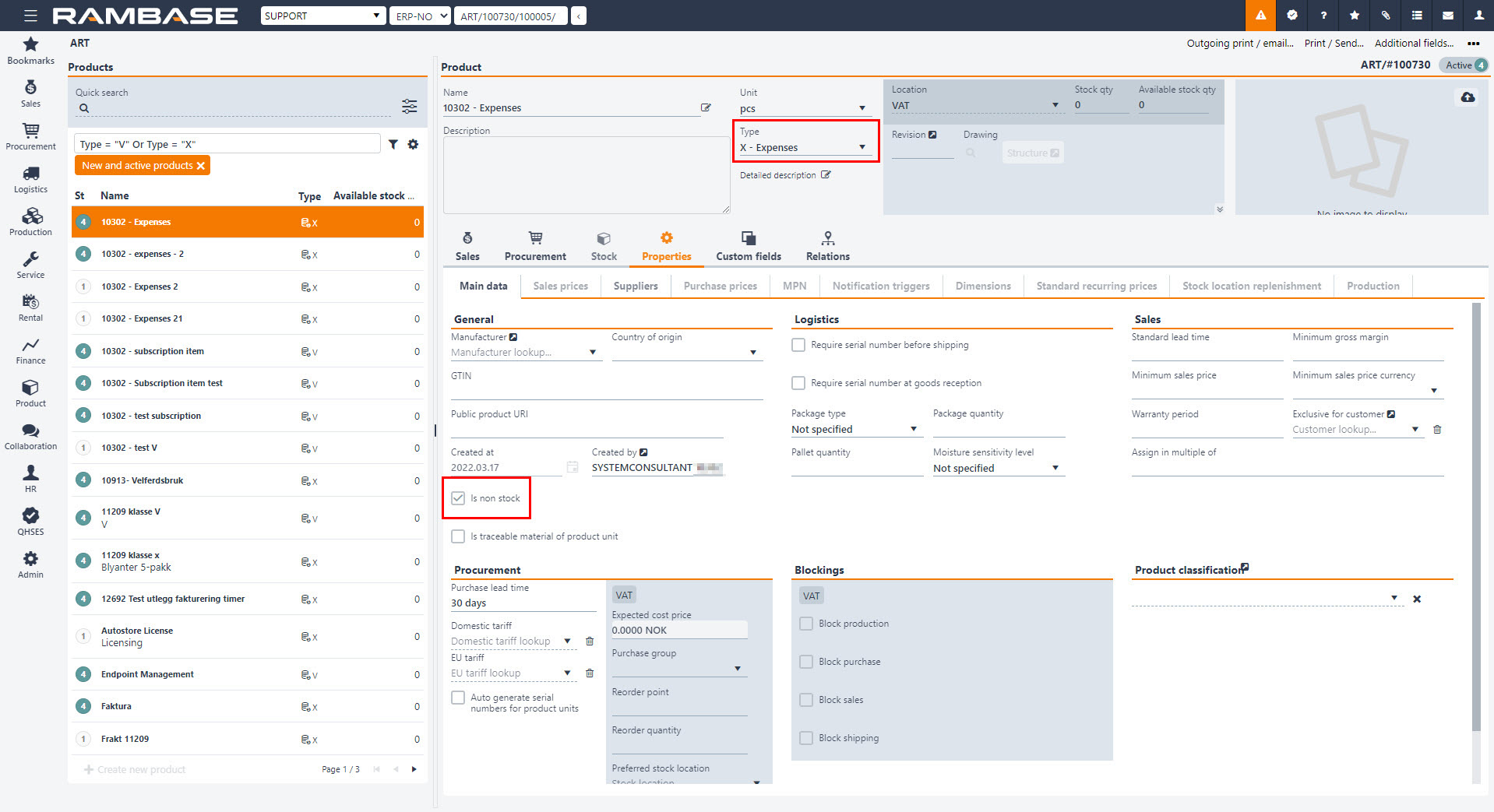1494x812 pixels.
Task: Open the Logistics truck icon
Action: (30, 178)
